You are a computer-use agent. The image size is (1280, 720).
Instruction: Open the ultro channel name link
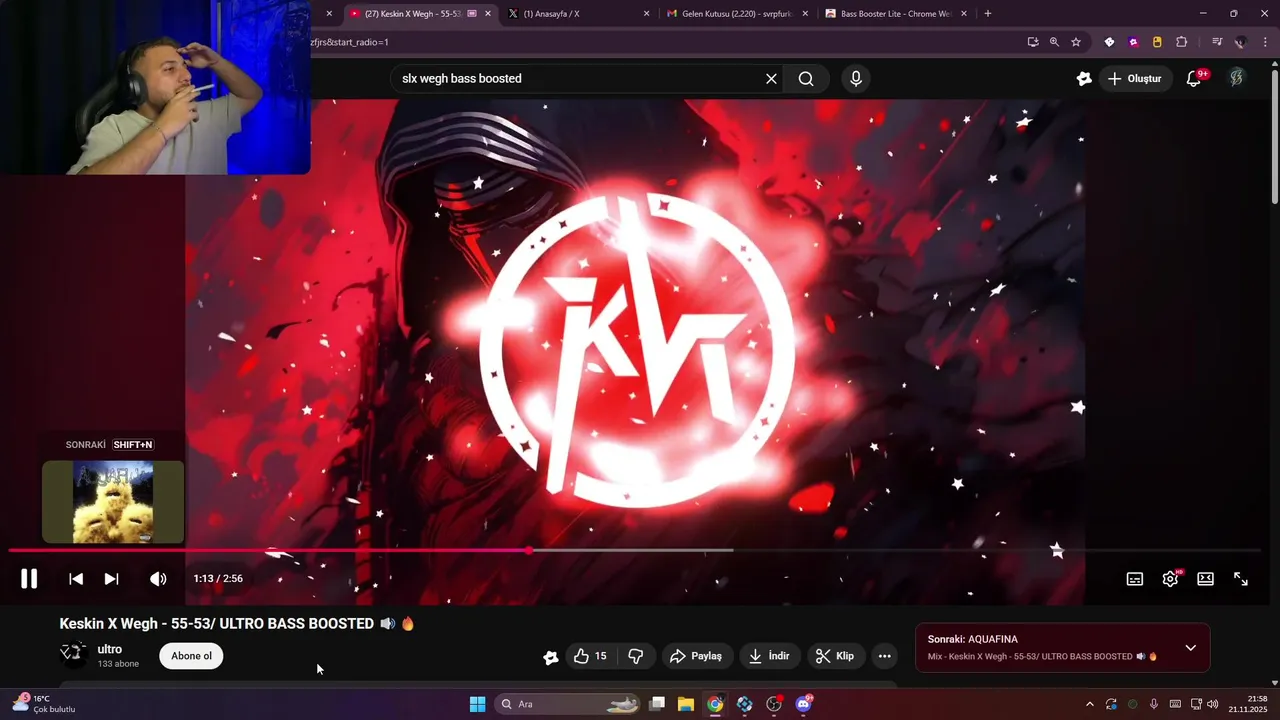[110, 649]
